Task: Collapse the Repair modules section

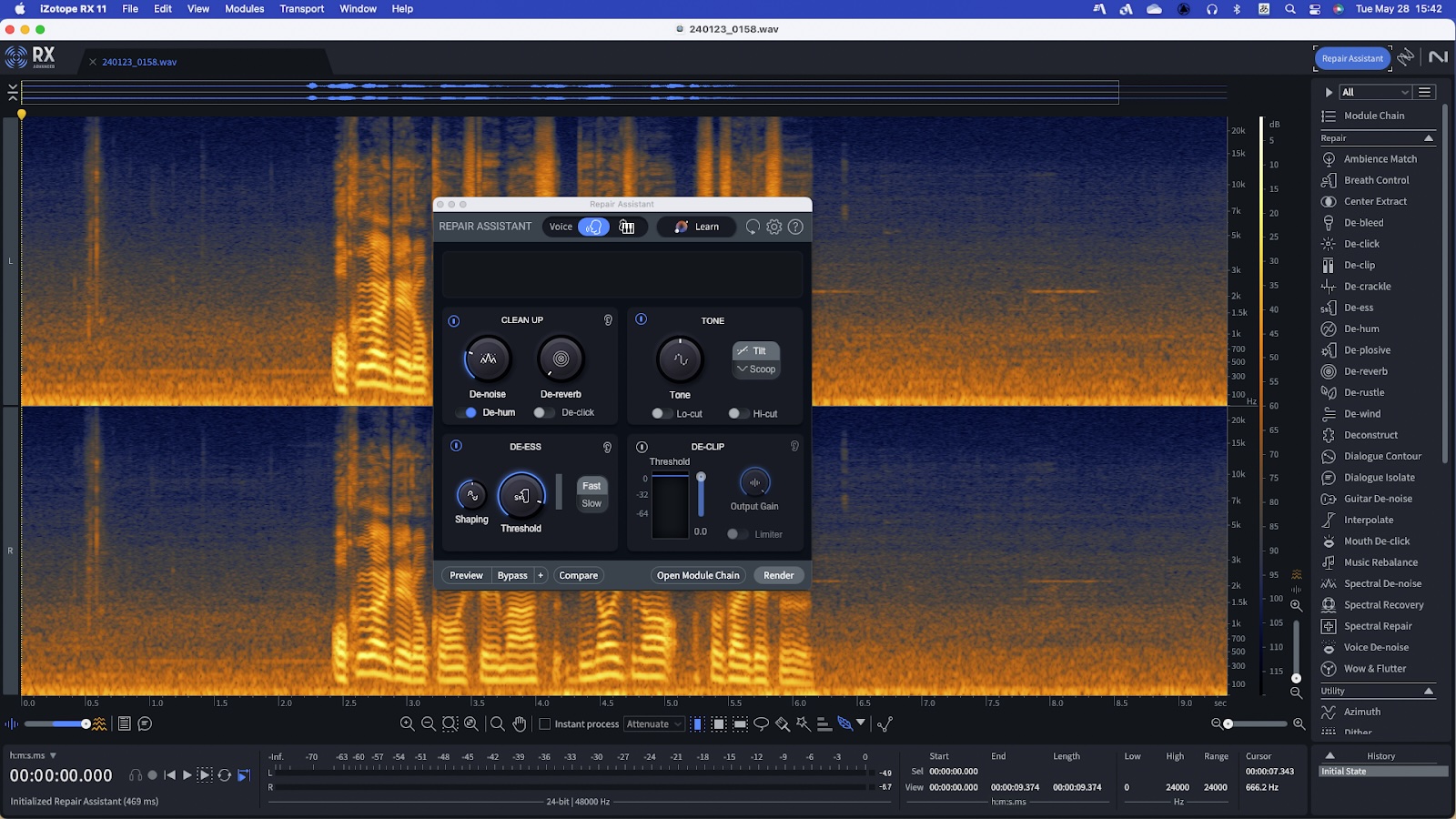Action: pos(1429,138)
